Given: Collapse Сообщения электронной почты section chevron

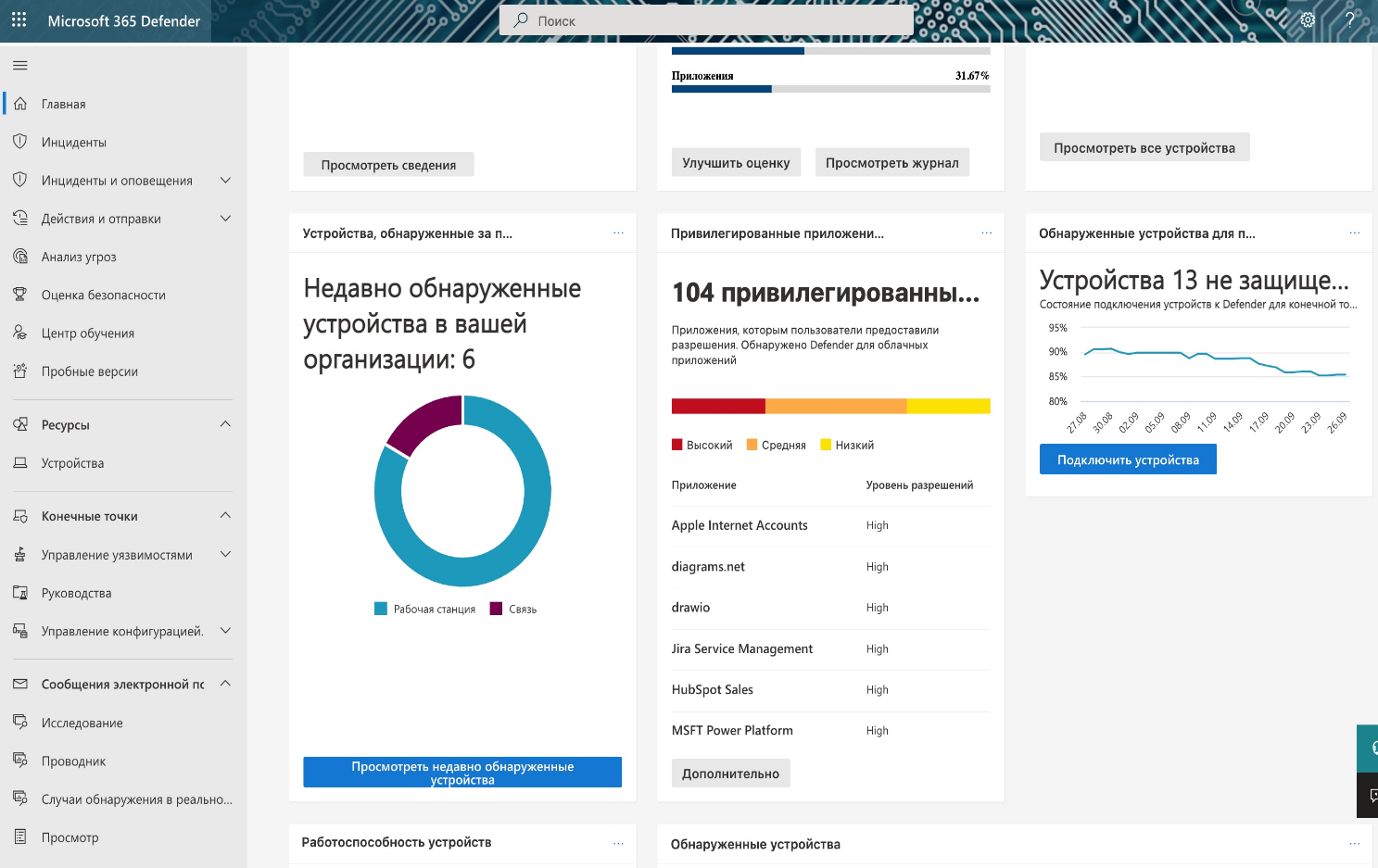Looking at the screenshot, I should pyautogui.click(x=225, y=684).
